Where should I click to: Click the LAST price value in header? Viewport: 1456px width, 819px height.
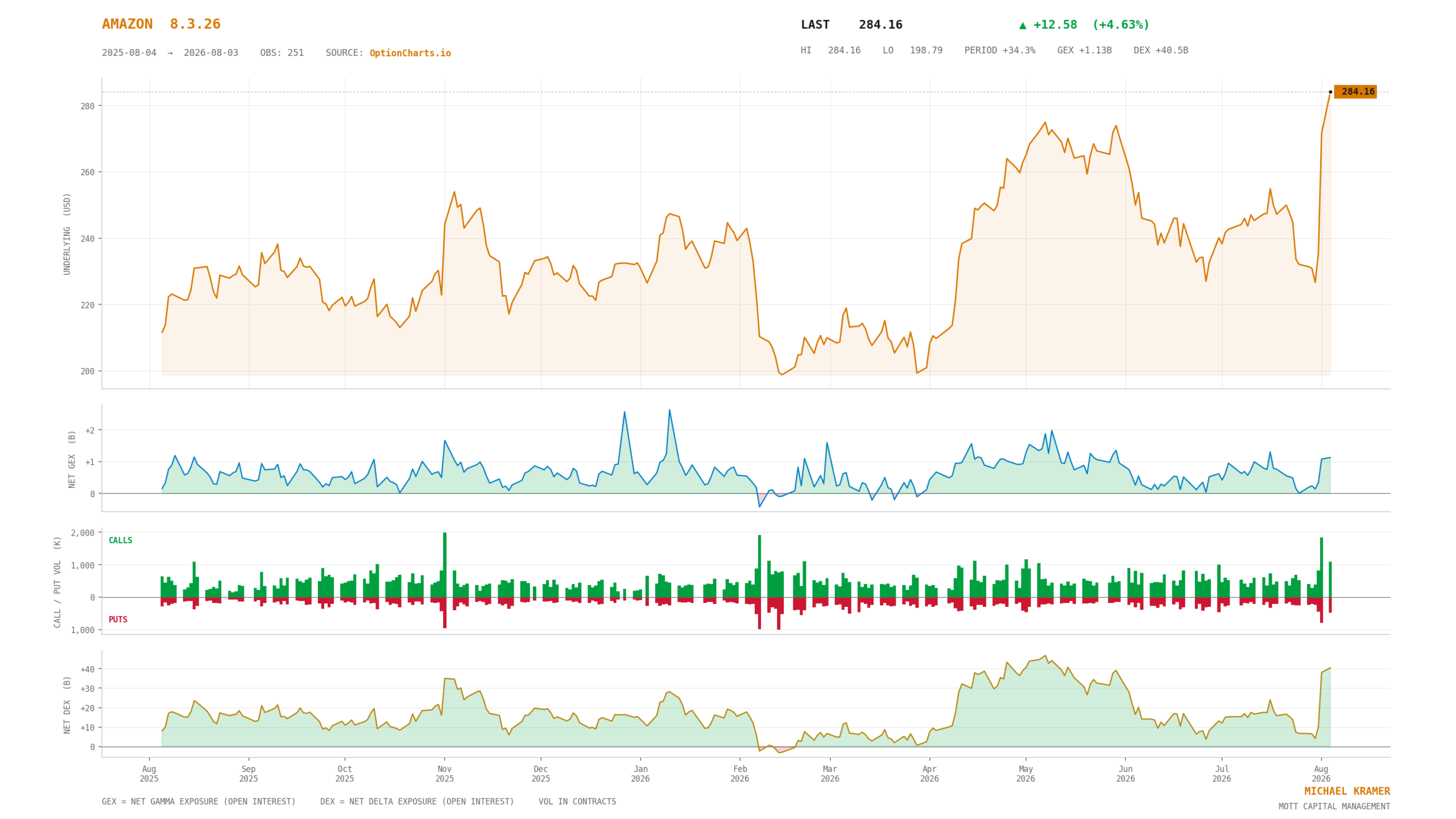(880, 24)
